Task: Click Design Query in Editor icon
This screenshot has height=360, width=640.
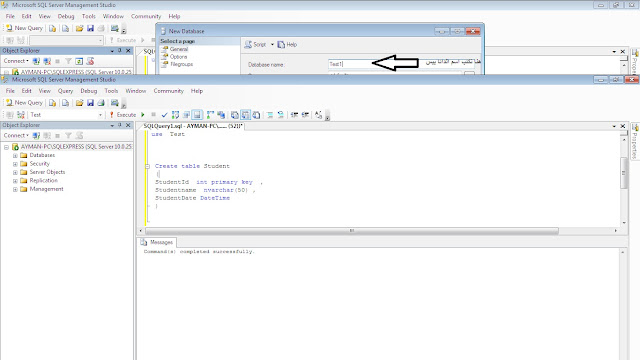Action: point(187,115)
